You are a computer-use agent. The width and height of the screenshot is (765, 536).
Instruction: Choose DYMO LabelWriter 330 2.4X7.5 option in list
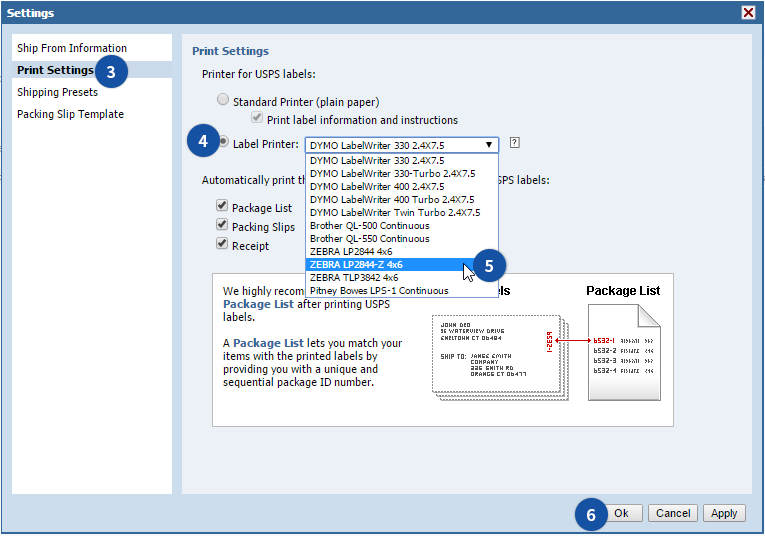click(x=402, y=160)
